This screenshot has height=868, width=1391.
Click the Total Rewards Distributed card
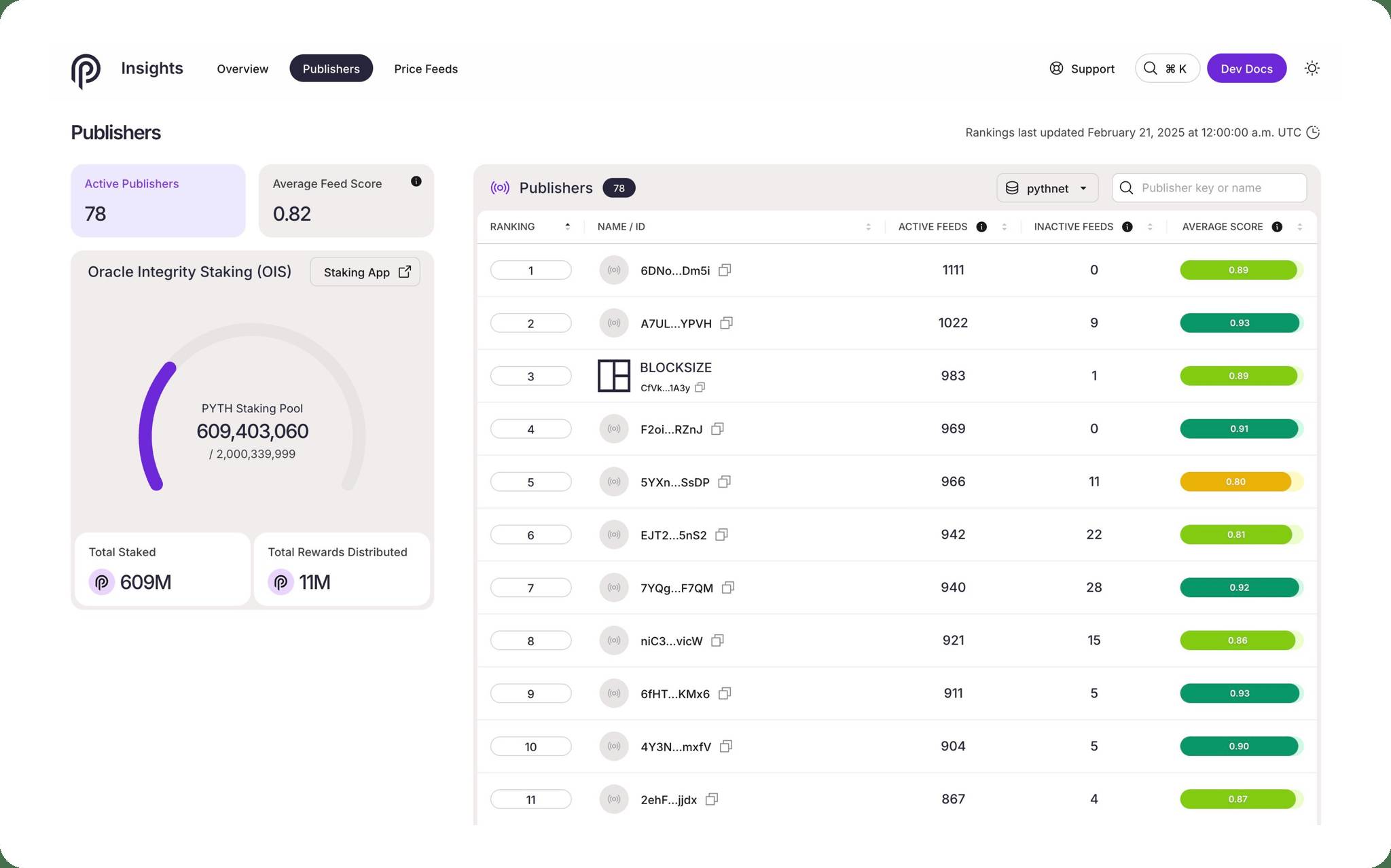pyautogui.click(x=342, y=569)
